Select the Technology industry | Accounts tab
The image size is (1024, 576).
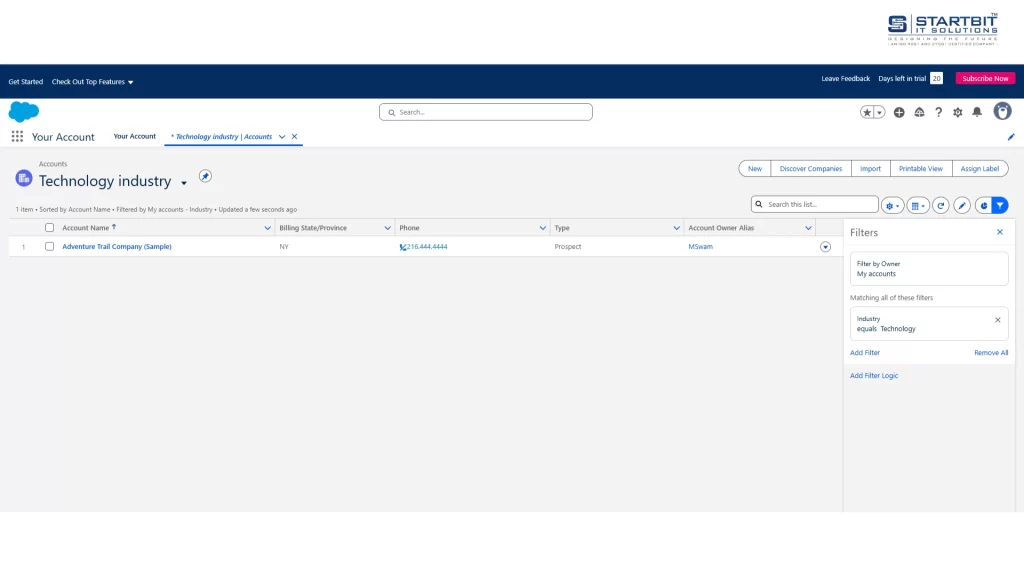[x=223, y=136]
